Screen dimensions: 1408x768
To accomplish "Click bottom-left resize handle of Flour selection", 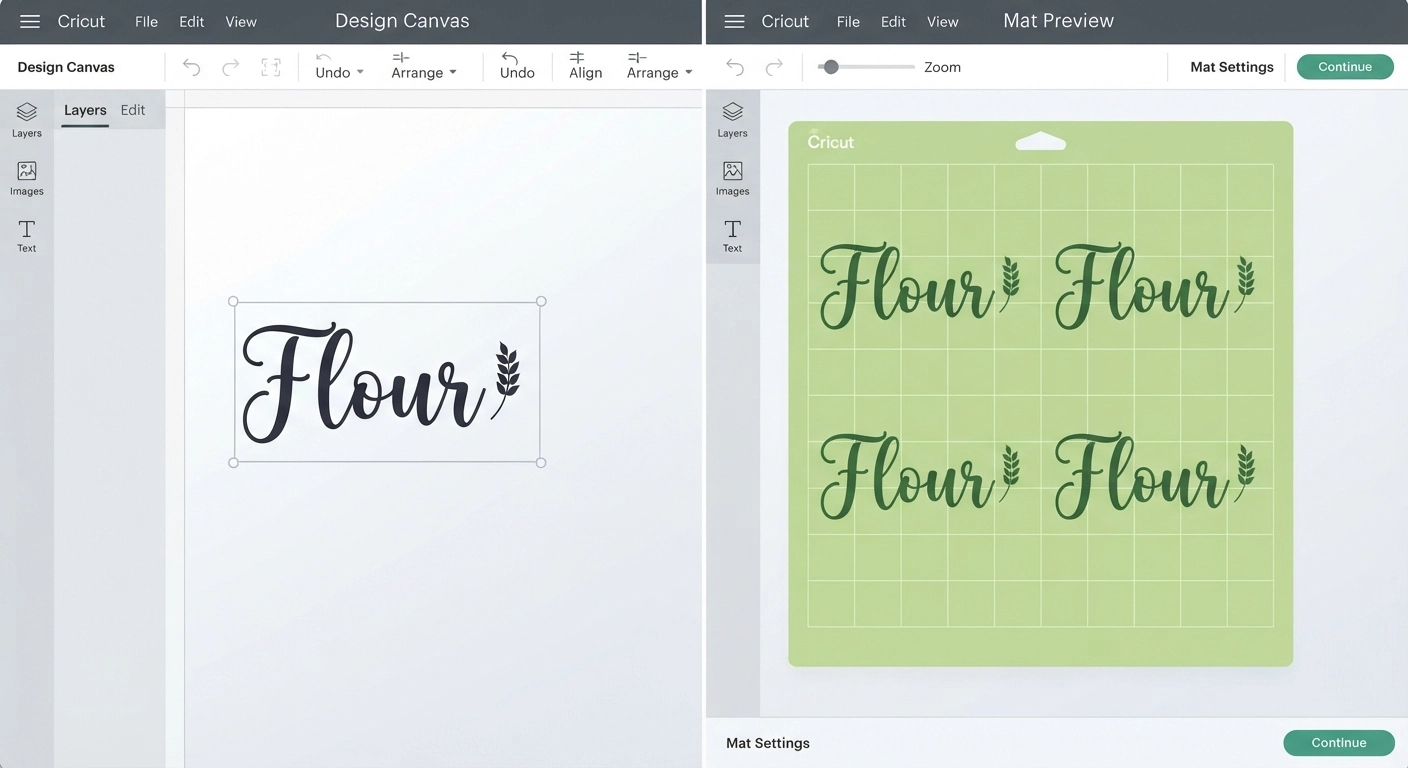I will 234,462.
